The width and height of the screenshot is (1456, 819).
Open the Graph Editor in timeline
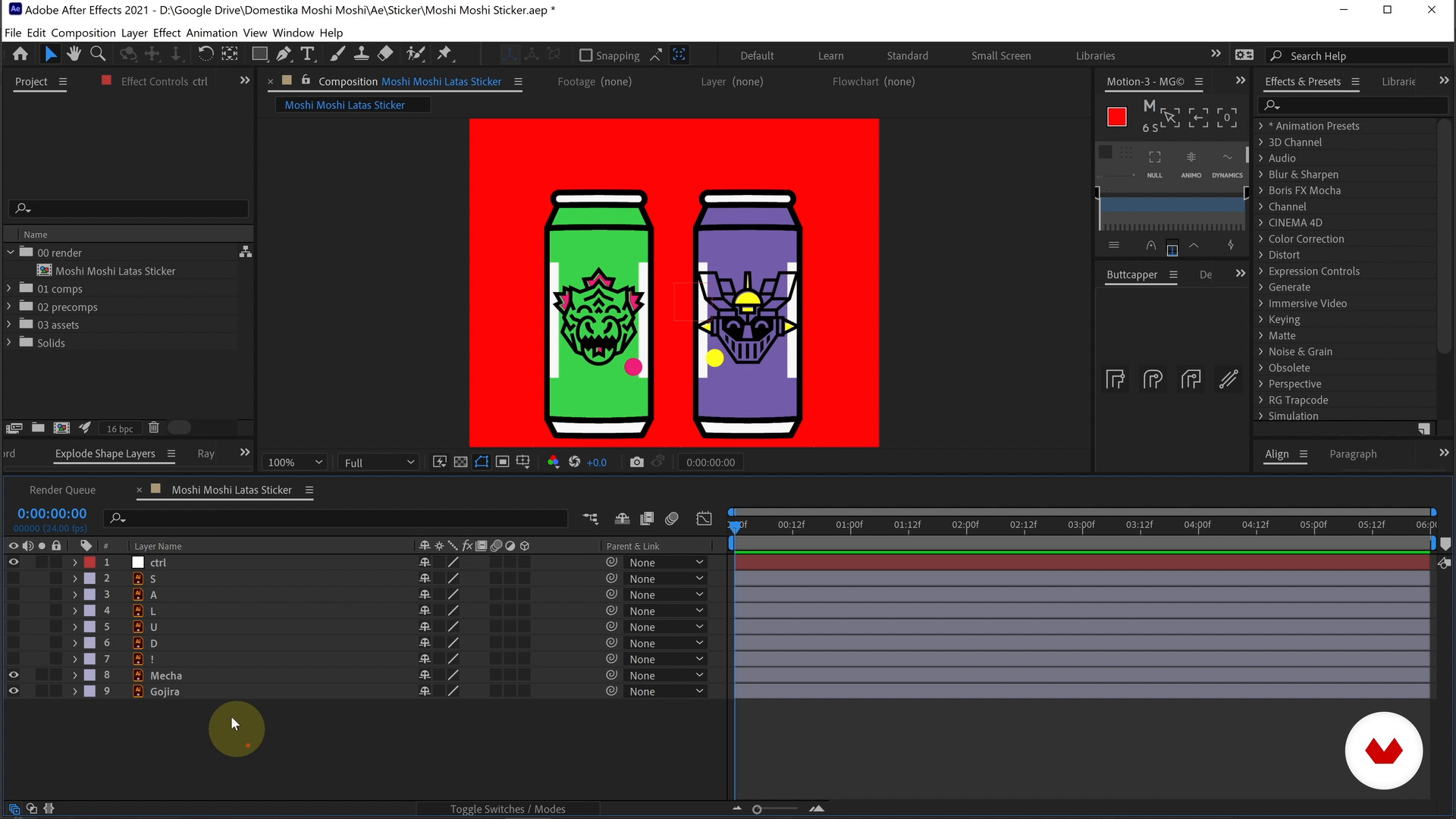[x=704, y=519]
